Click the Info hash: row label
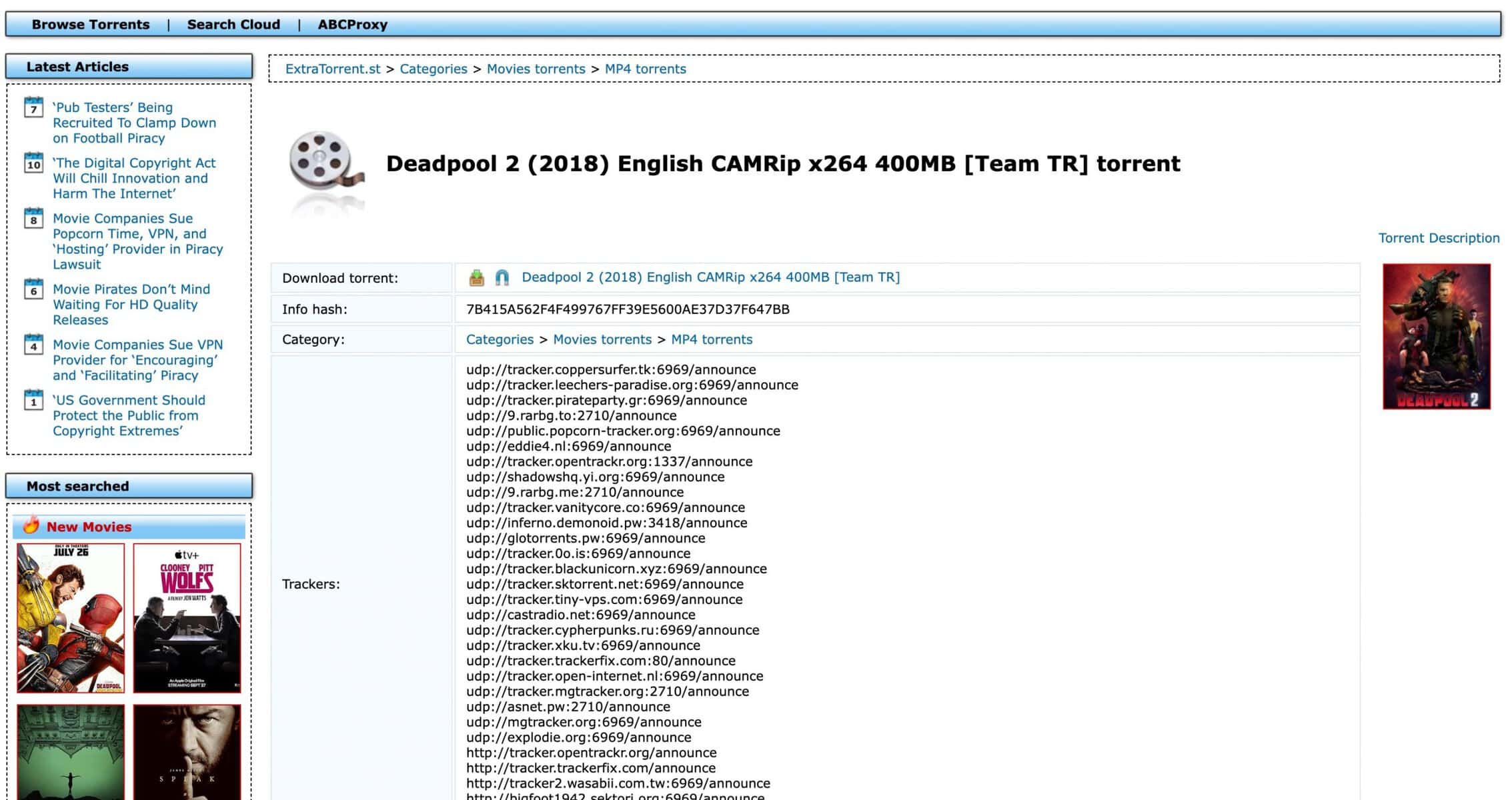The width and height of the screenshot is (1512, 800). pyautogui.click(x=315, y=309)
